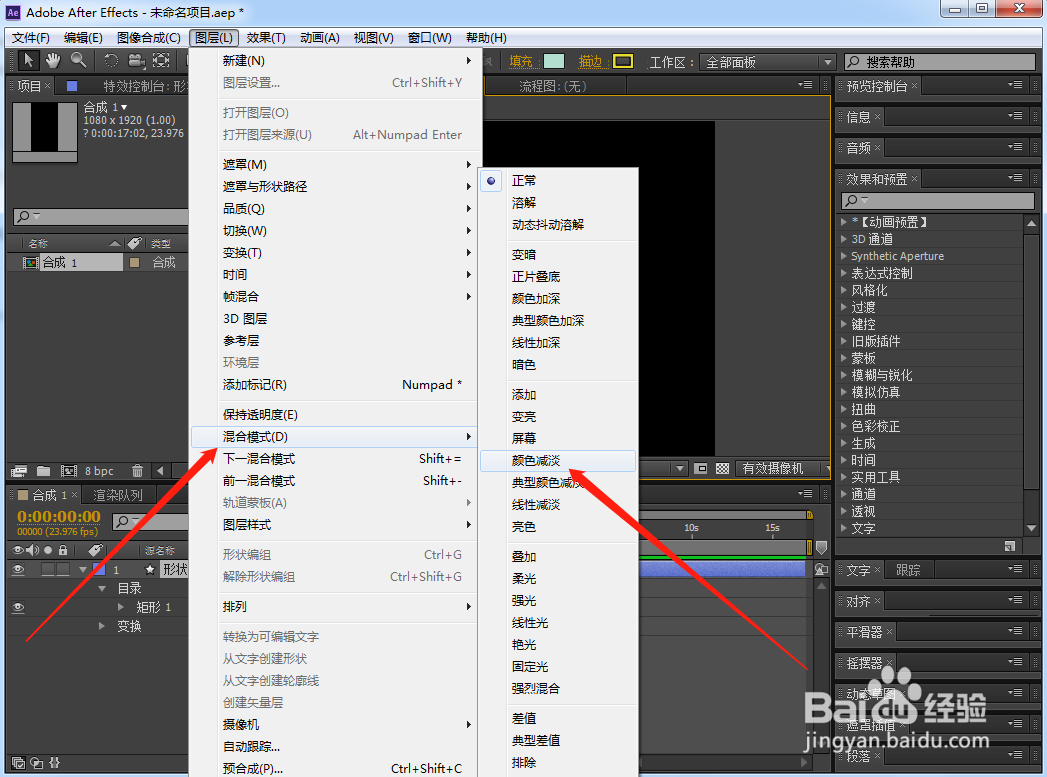
Task: Open Info panel (信息) options menu icon
Action: 1015,116
